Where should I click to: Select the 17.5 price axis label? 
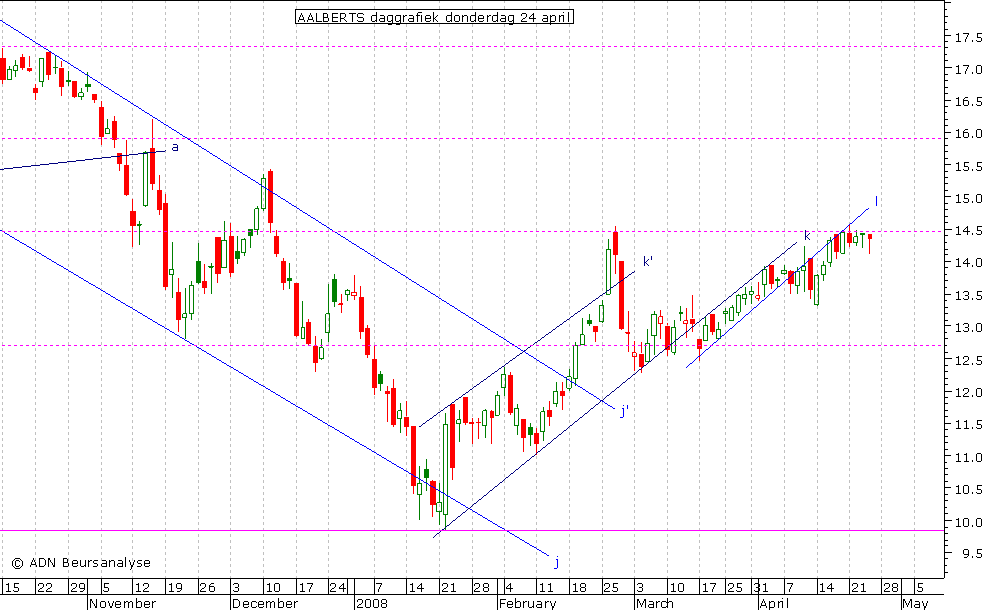(968, 38)
